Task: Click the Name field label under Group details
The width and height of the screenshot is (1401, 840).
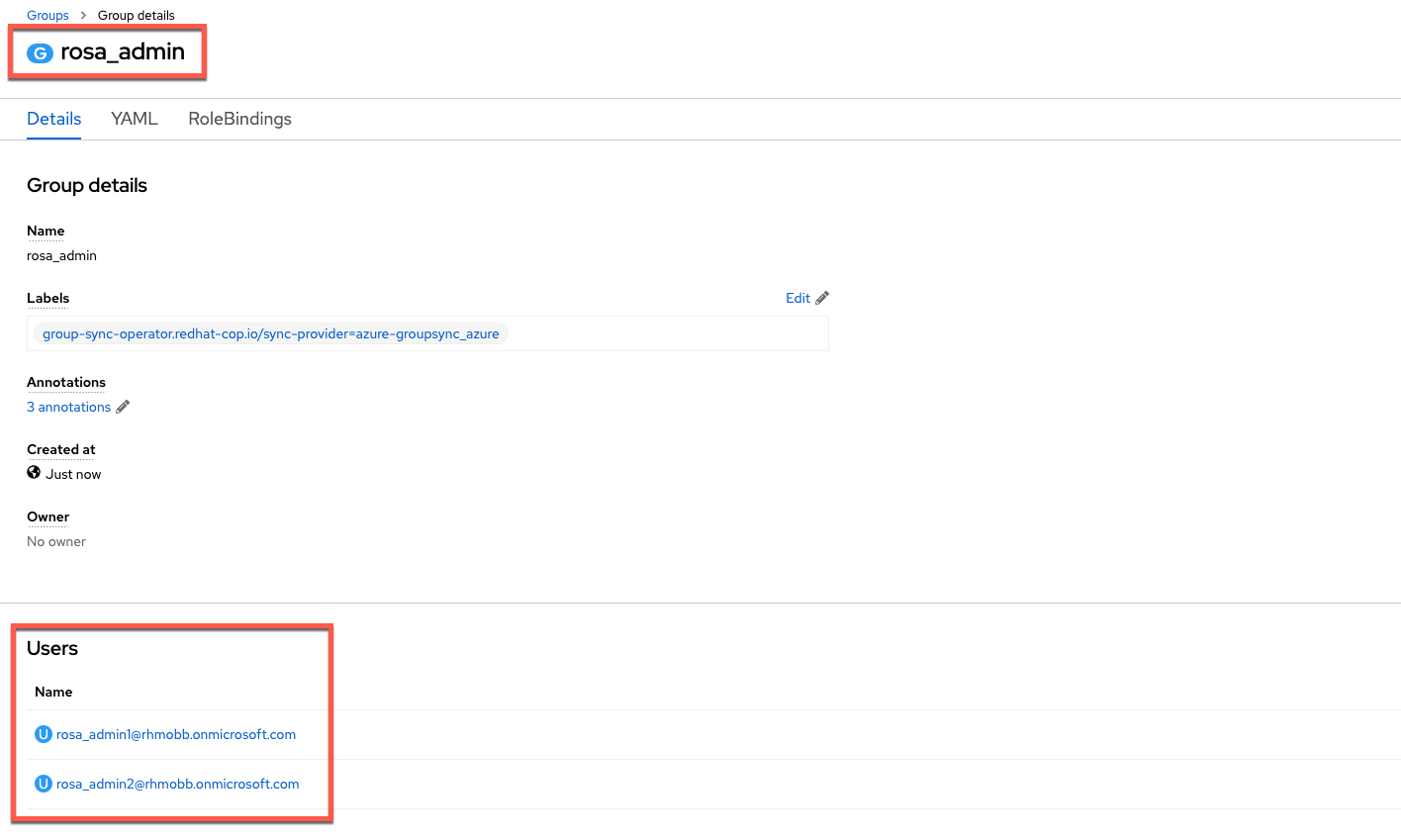Action: [x=46, y=231]
